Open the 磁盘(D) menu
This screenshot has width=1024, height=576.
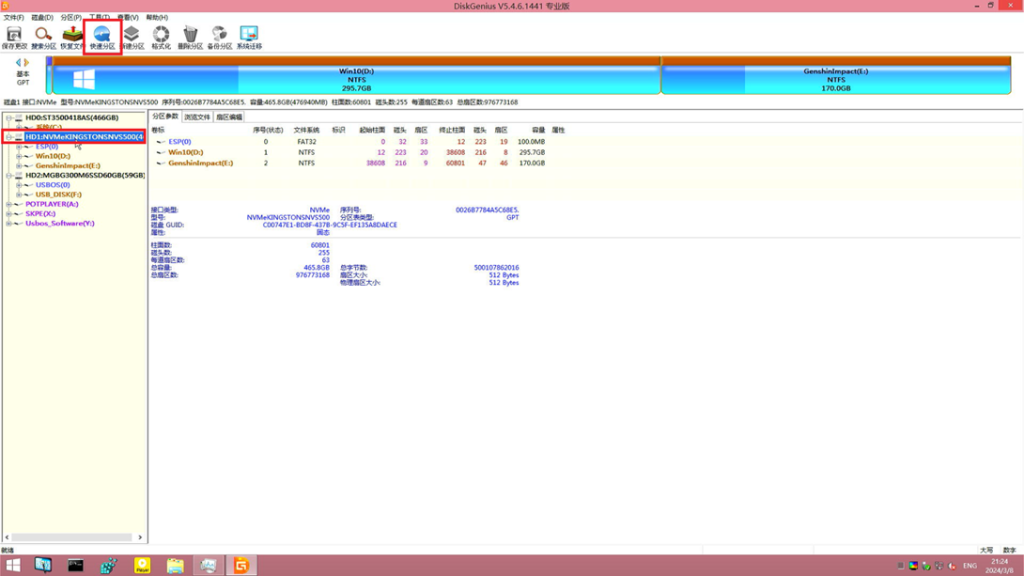[x=42, y=18]
